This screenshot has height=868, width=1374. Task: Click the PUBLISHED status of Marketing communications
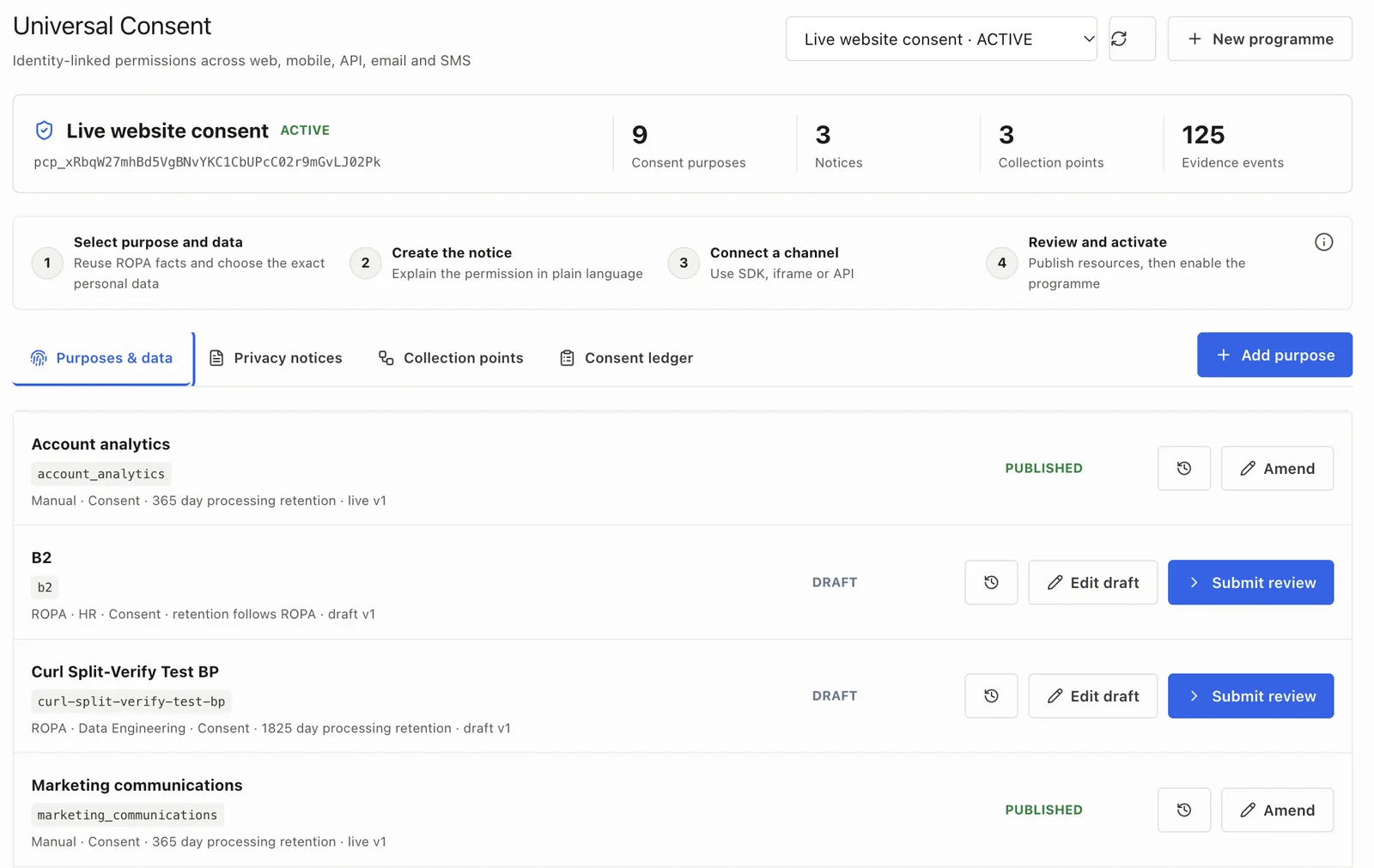[1043, 810]
